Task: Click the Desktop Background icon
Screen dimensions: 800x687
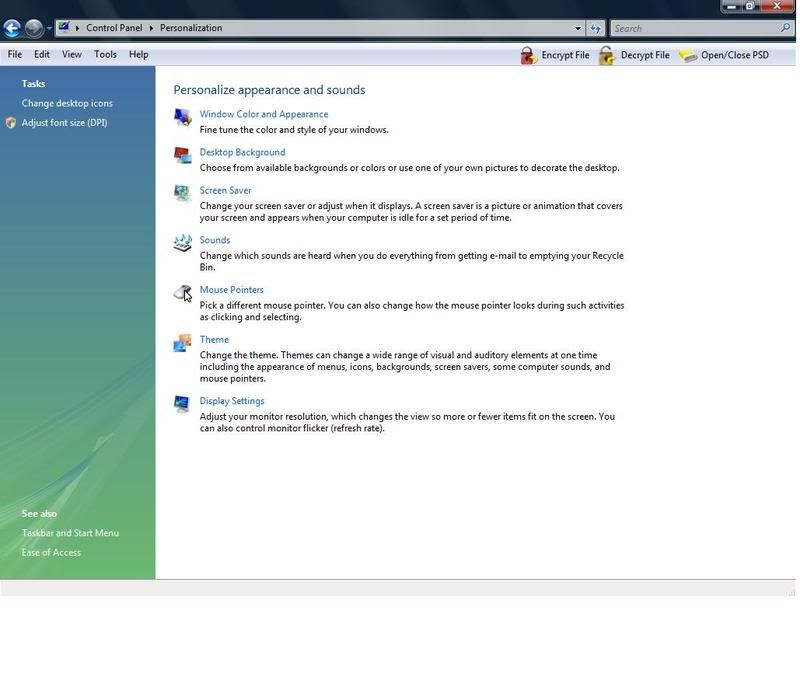Action: [x=182, y=155]
